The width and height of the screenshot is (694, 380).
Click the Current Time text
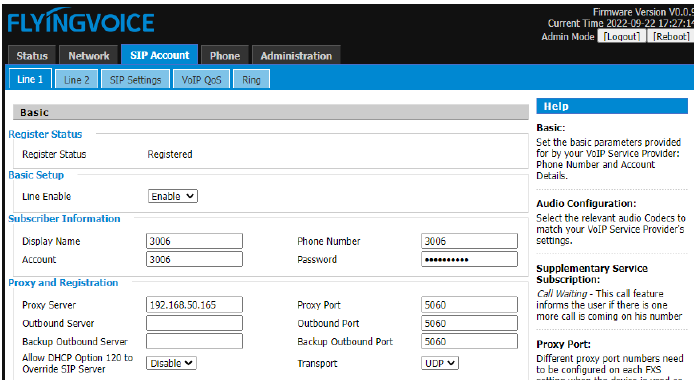620,23
